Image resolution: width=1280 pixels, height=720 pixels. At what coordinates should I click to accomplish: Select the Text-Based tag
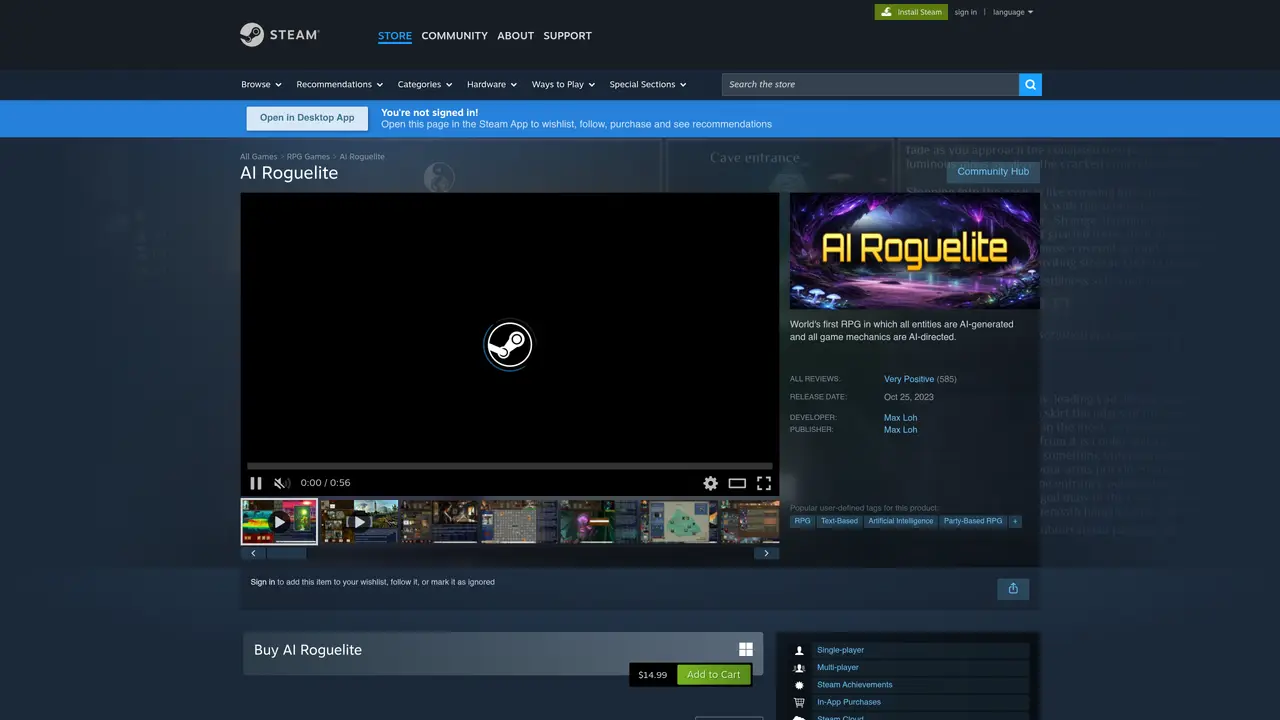(x=839, y=521)
